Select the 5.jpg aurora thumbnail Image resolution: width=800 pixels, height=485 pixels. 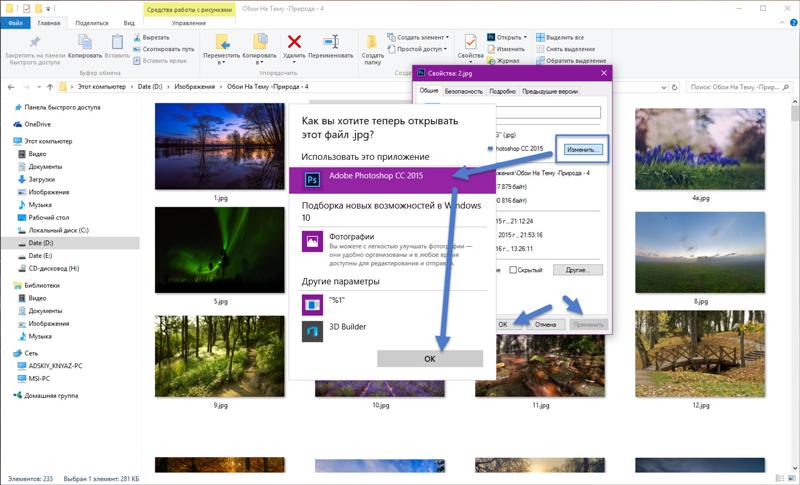(x=219, y=250)
